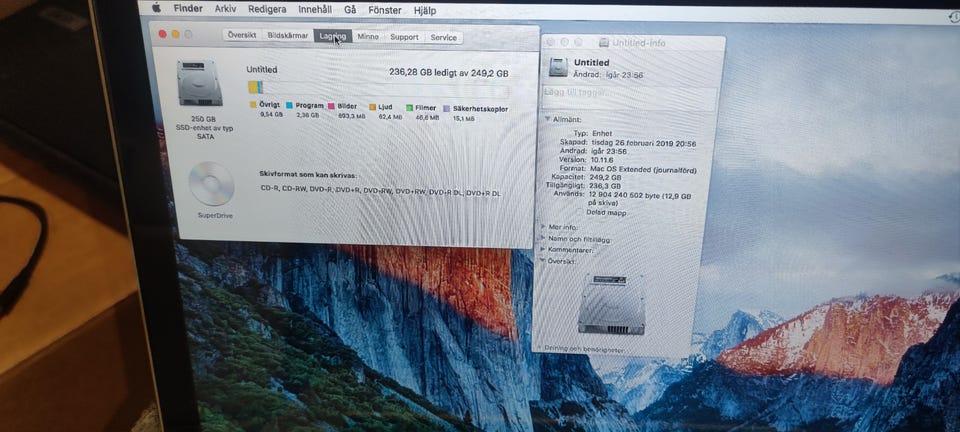Click the '12 904 240 502 byte' used value
This screenshot has width=960, height=432.
(626, 195)
